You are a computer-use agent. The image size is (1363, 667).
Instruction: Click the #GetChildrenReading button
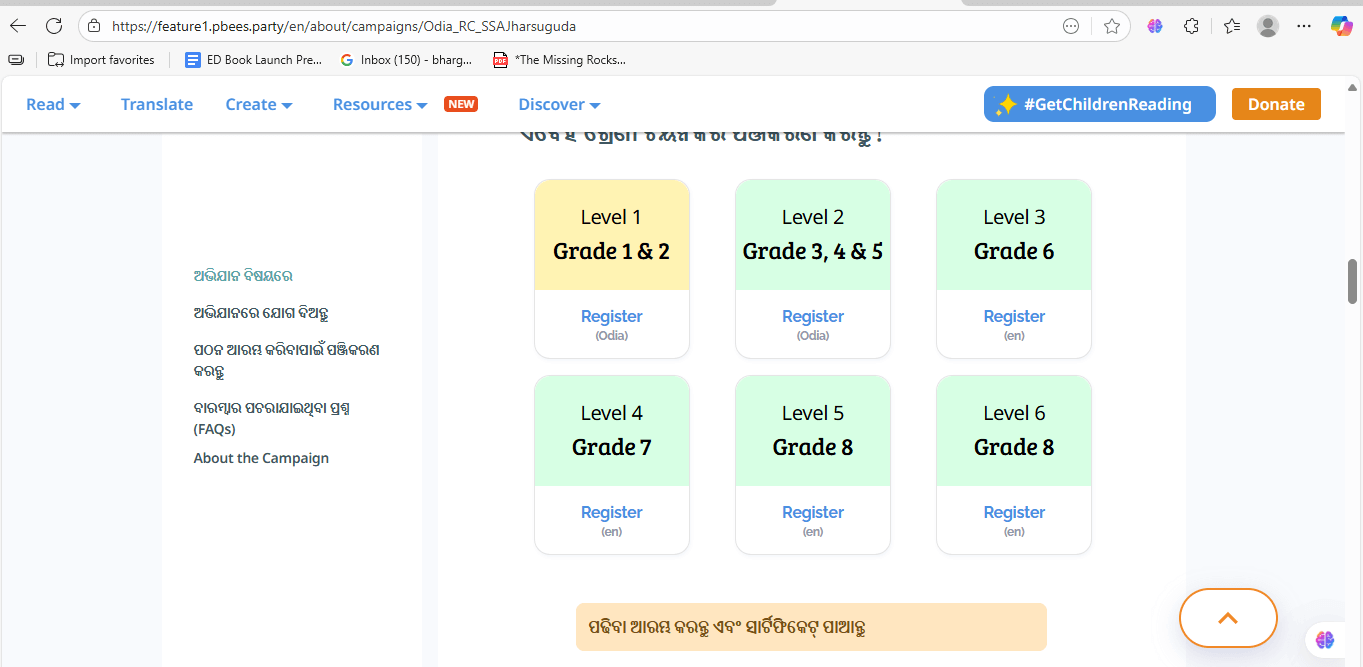[1099, 104]
